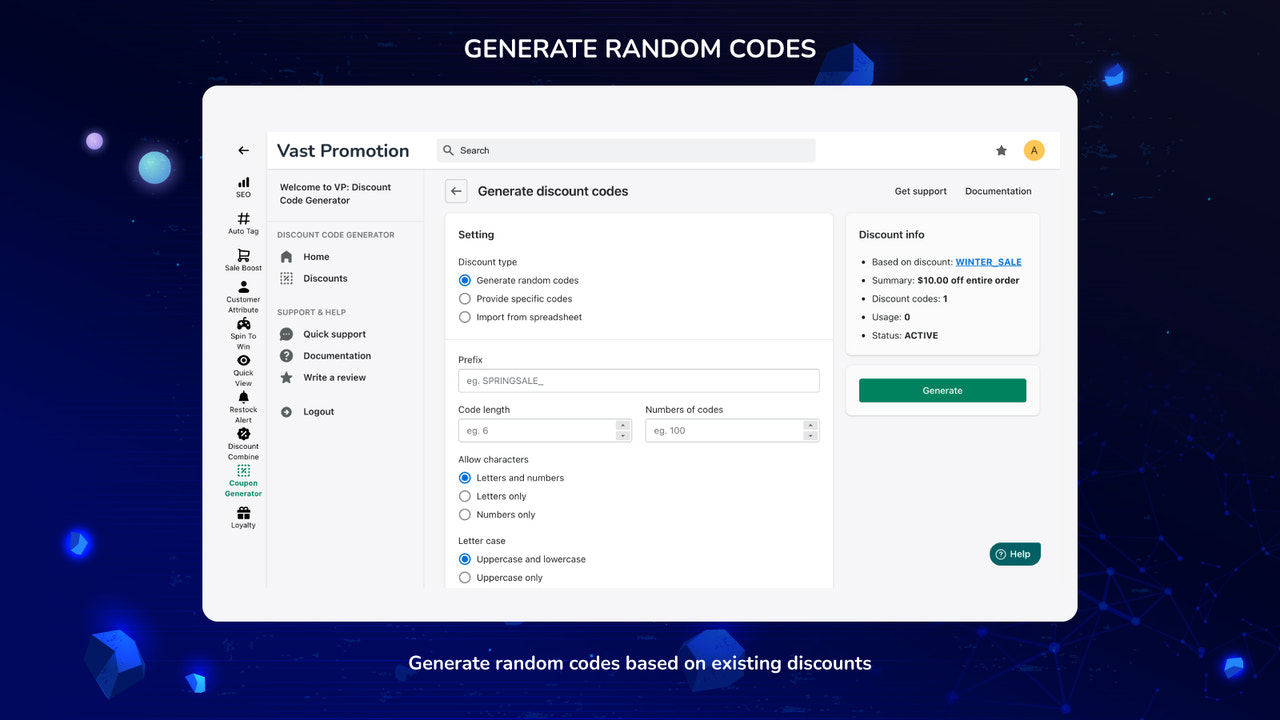Click inside the Prefix input field
The height and width of the screenshot is (720, 1280).
(638, 380)
